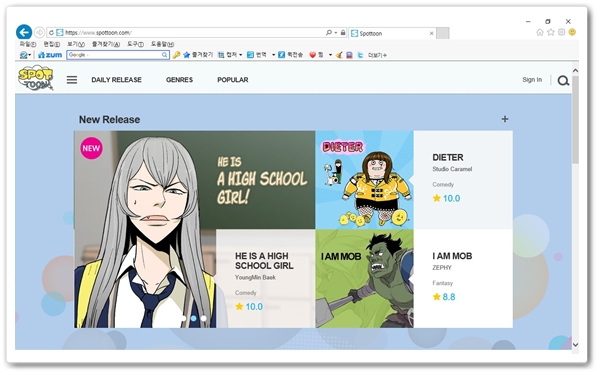600x375 pixels.
Task: Select the first carousel dot
Action: coord(184,318)
